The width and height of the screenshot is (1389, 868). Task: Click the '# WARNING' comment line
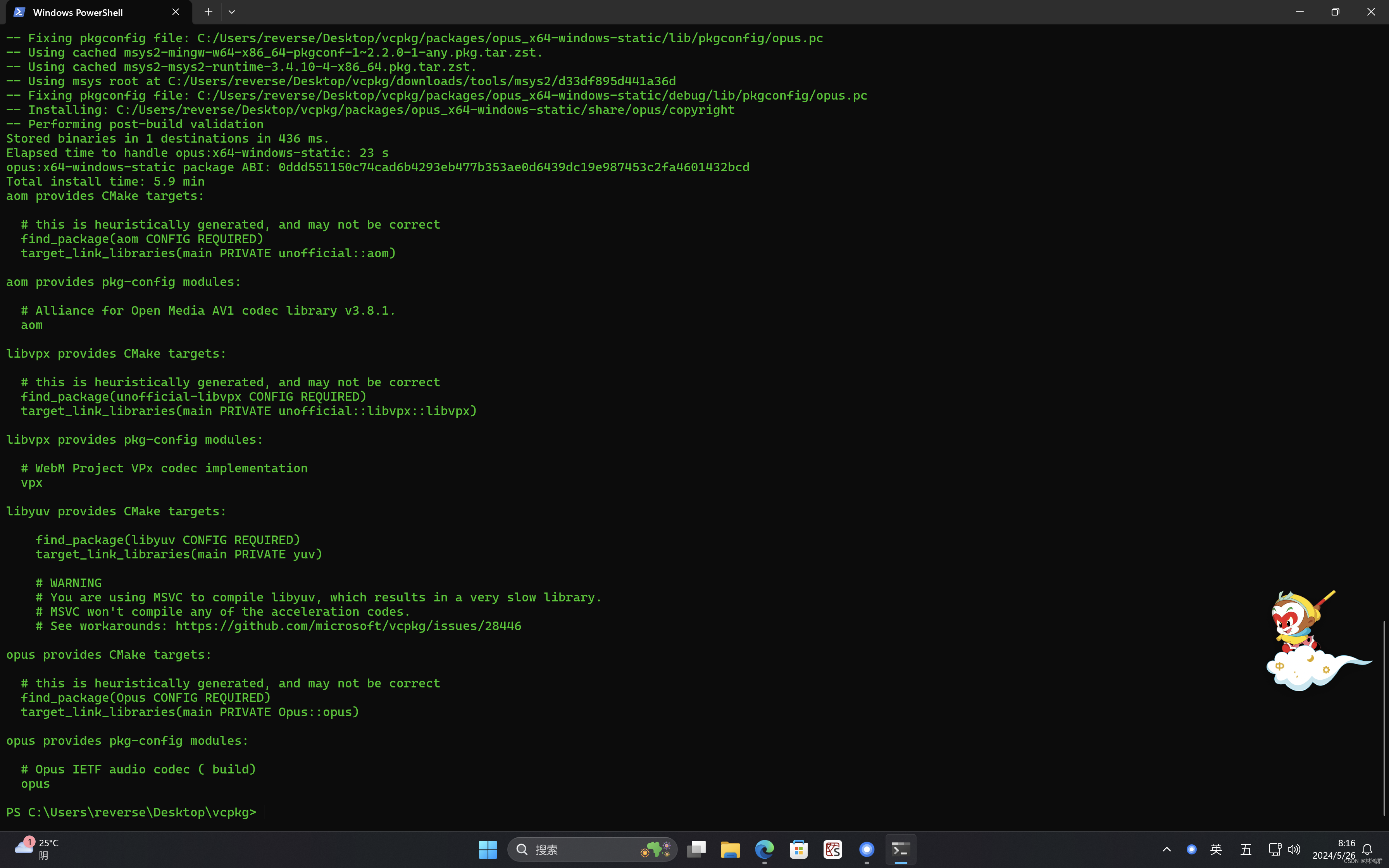coord(69,583)
